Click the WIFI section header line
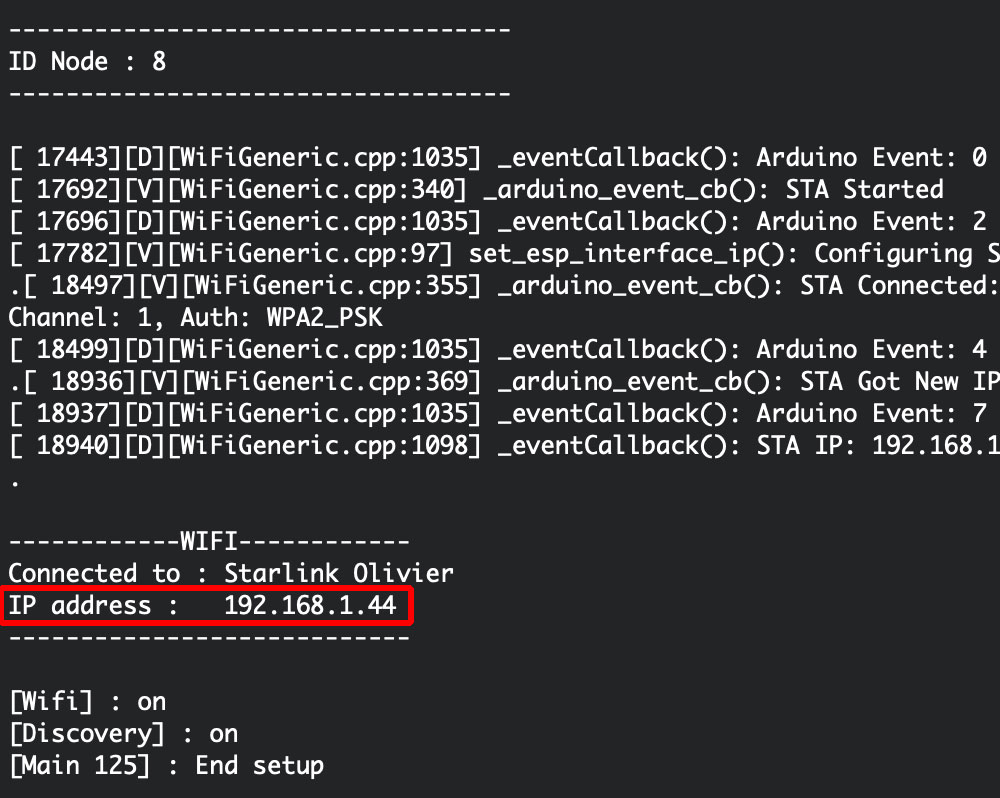Viewport: 1000px width, 798px height. [209, 542]
